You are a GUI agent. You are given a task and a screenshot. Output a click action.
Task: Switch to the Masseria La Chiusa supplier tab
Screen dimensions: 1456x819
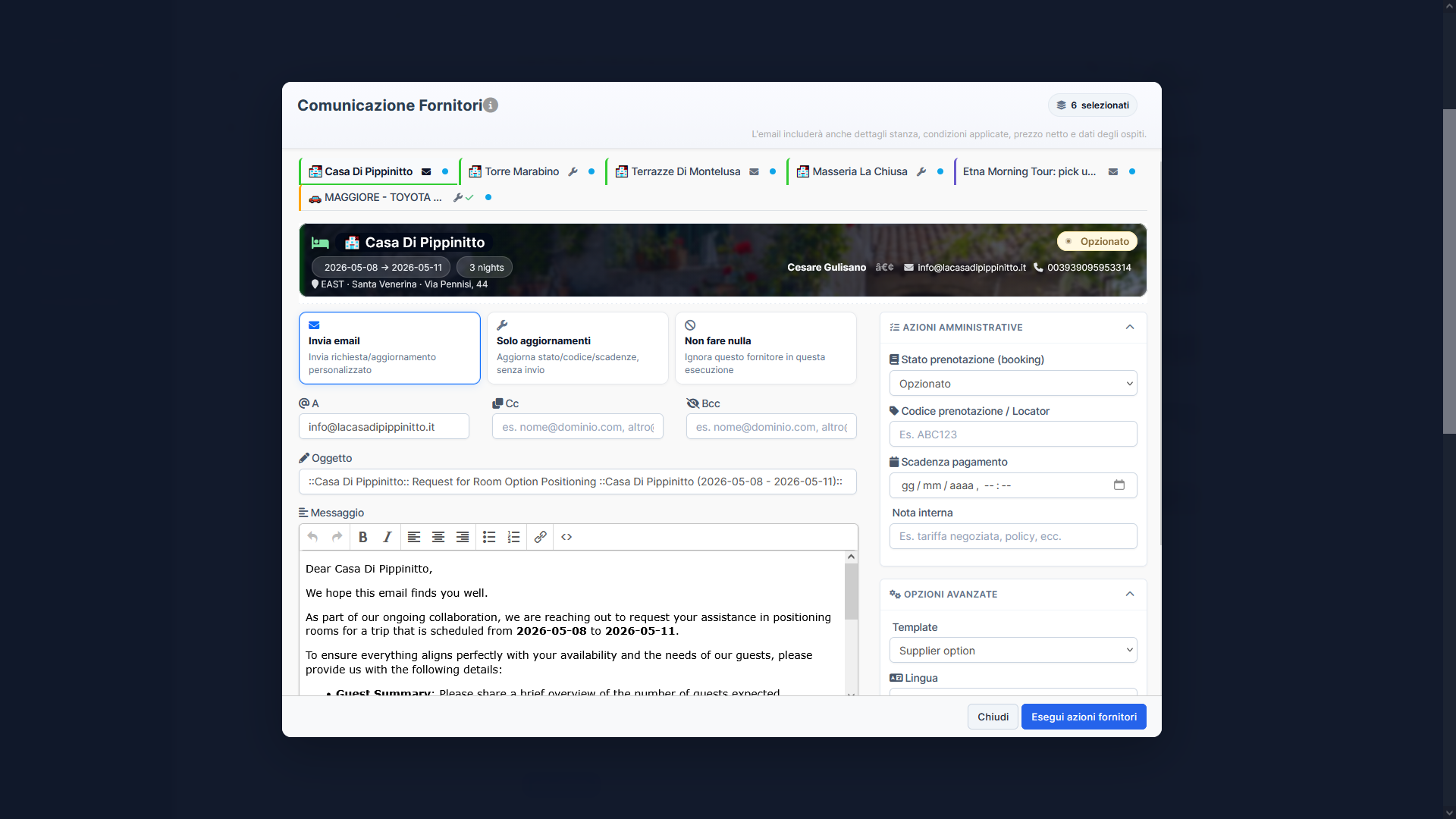click(859, 171)
